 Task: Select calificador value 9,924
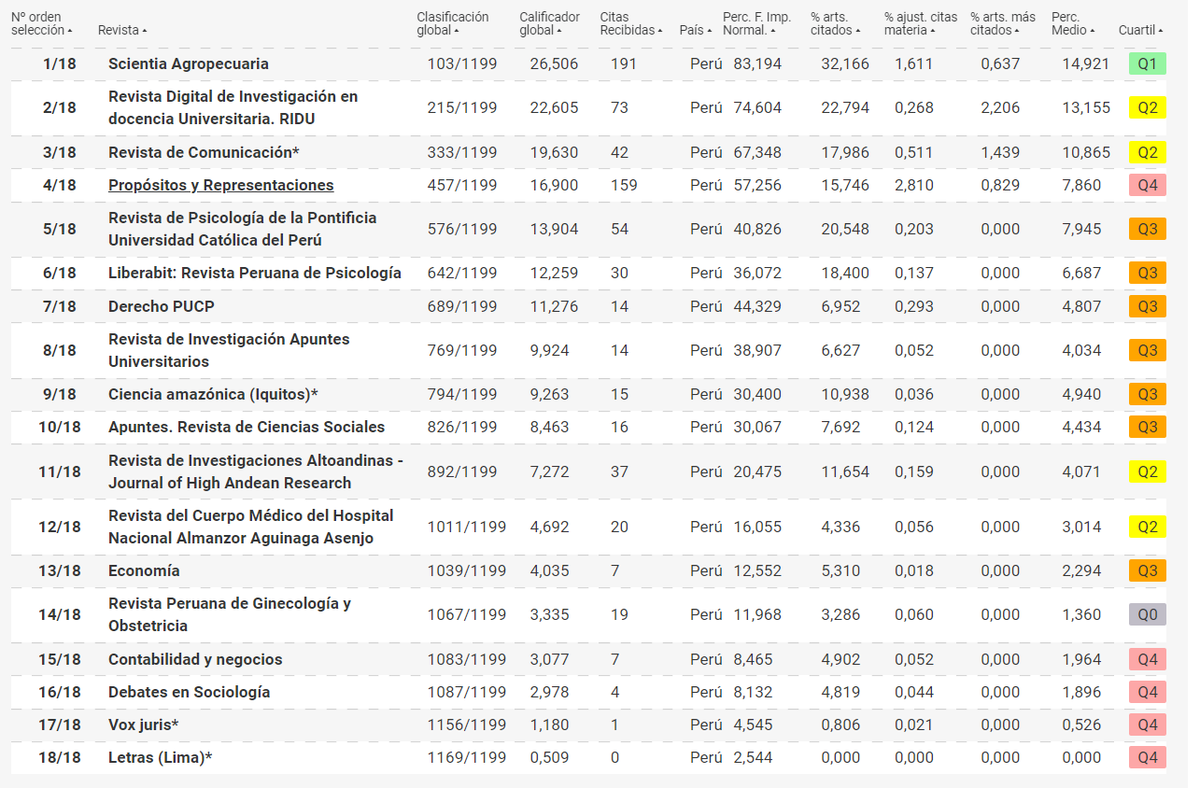(x=550, y=350)
